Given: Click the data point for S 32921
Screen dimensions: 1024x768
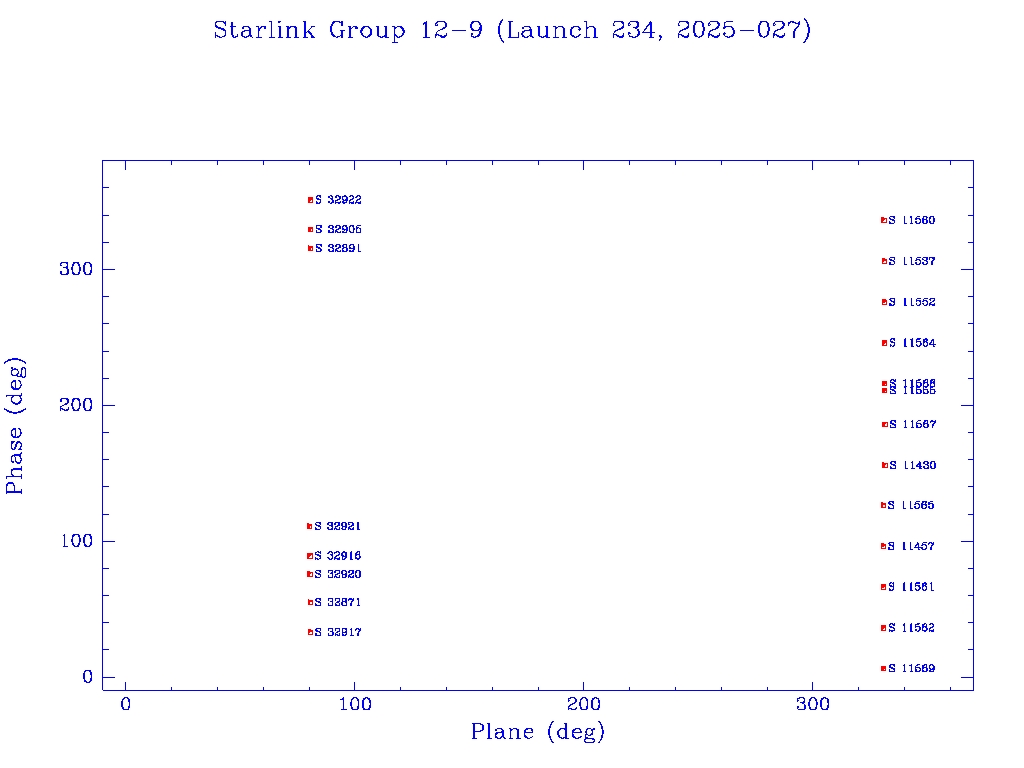Looking at the screenshot, I should pyautogui.click(x=310, y=526).
